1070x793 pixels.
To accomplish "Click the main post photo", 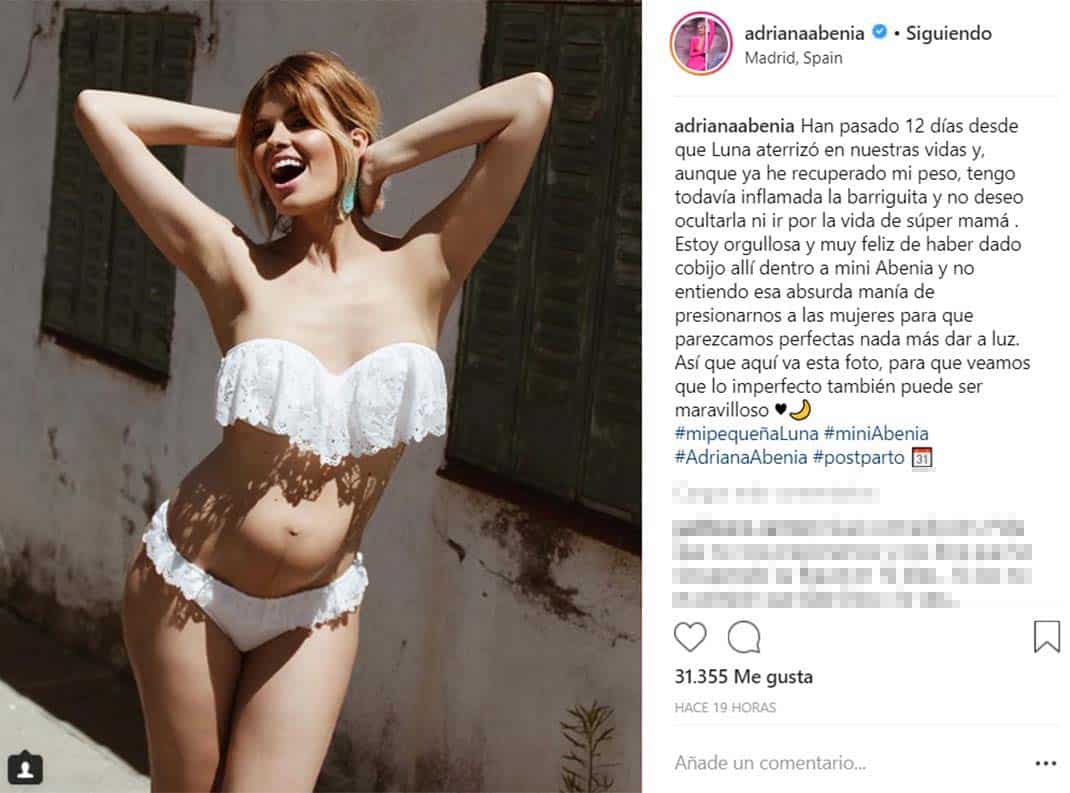I will [321, 396].
